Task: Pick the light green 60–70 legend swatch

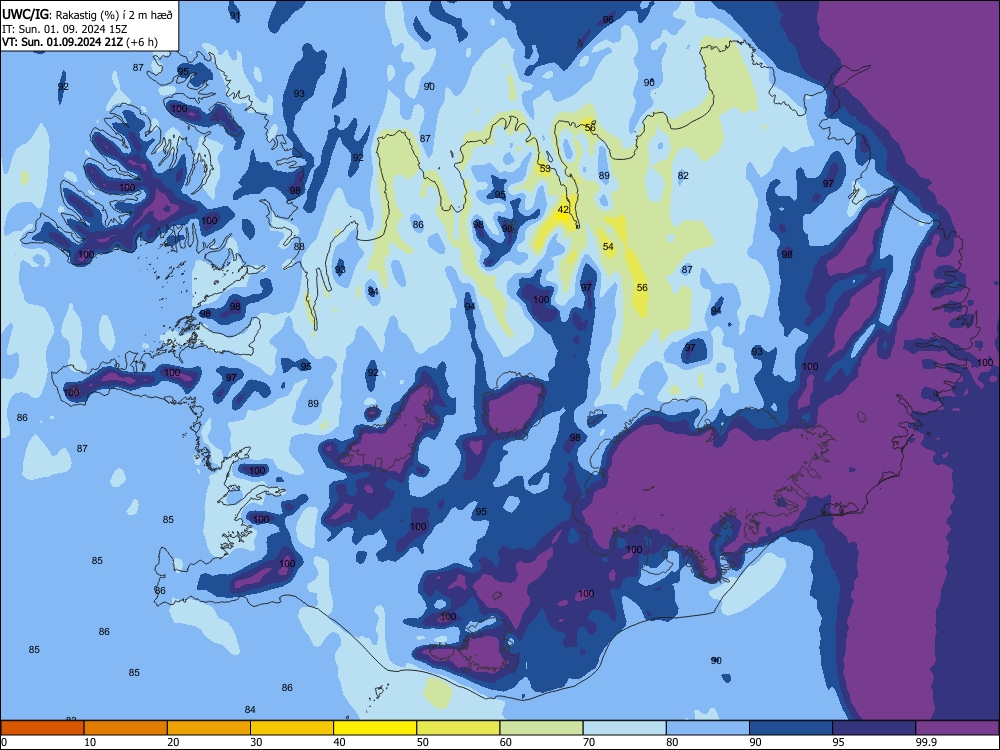Action: (x=541, y=728)
